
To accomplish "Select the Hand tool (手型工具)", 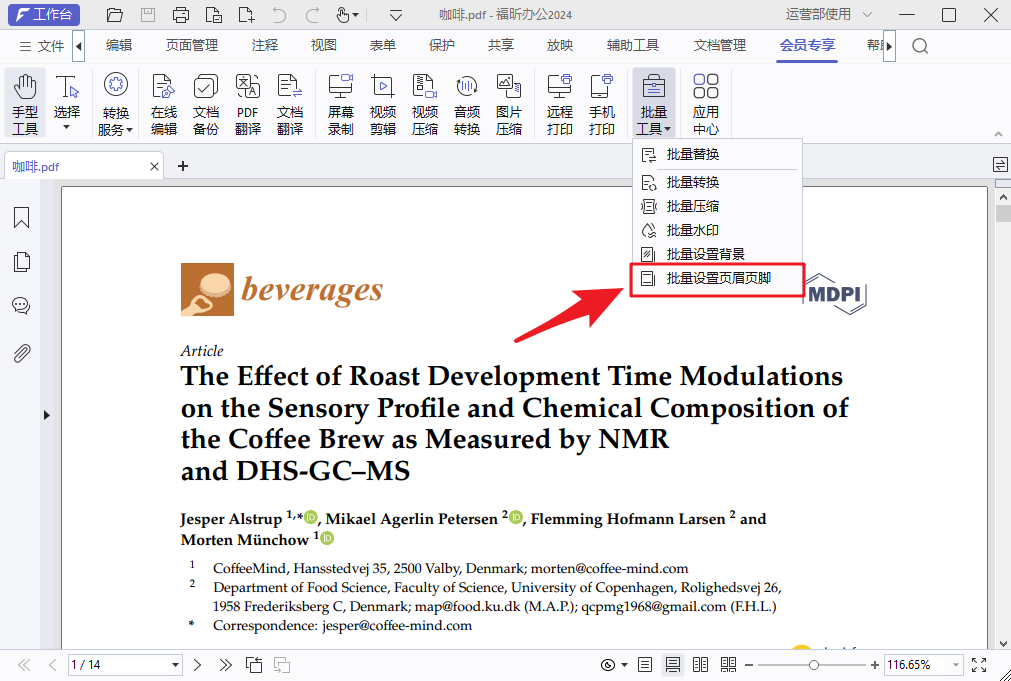I will coord(24,103).
